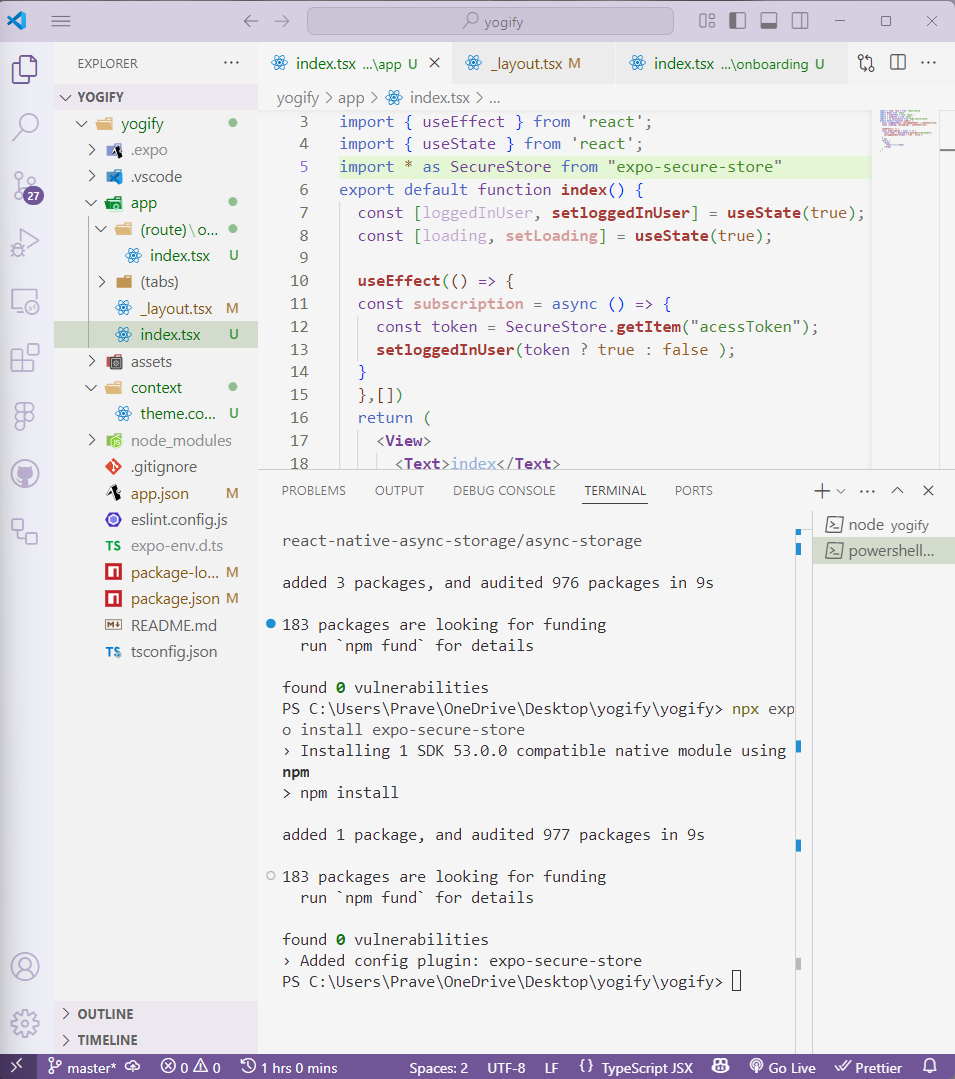This screenshot has width=955, height=1079.
Task: Toggle the bottom Panel visibility
Action: [x=769, y=21]
